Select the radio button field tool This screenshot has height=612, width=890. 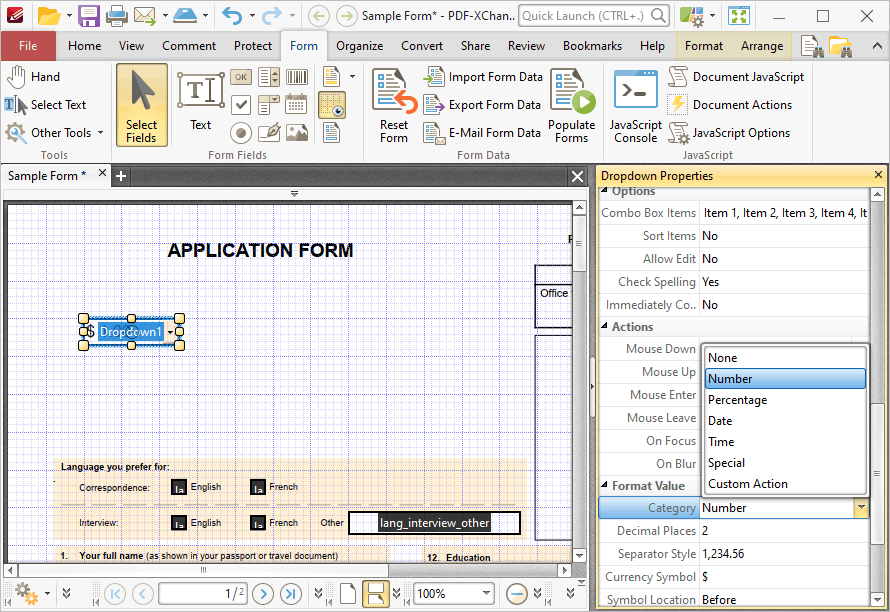[x=241, y=133]
